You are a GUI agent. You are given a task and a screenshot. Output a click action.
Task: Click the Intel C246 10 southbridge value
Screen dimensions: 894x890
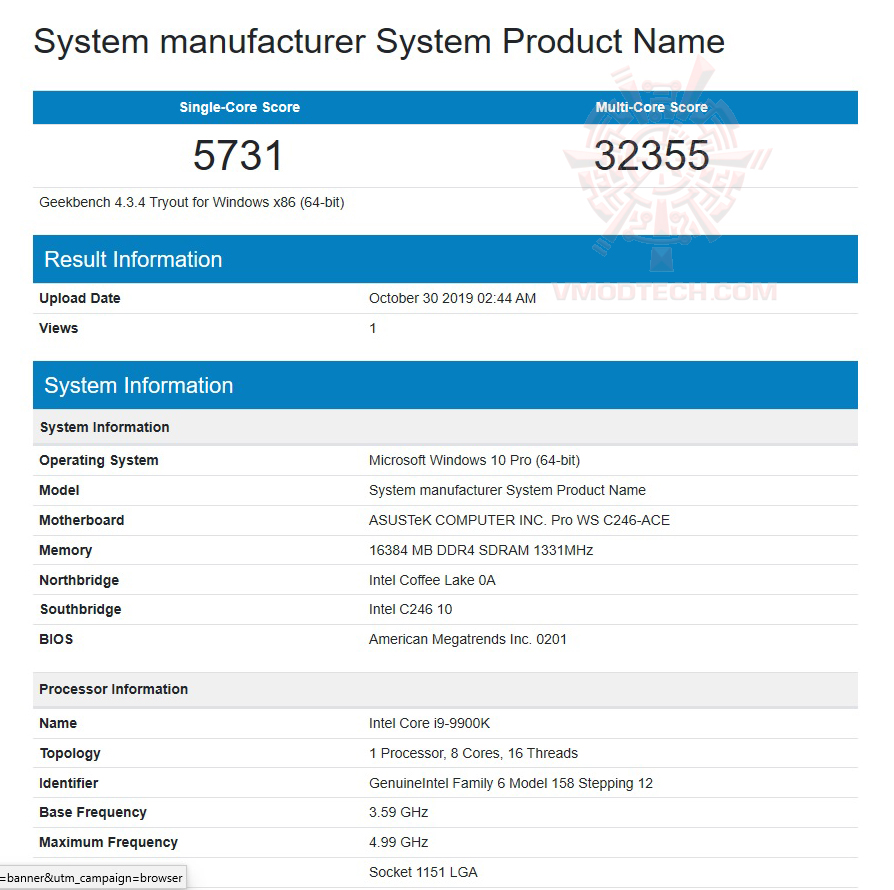(412, 609)
